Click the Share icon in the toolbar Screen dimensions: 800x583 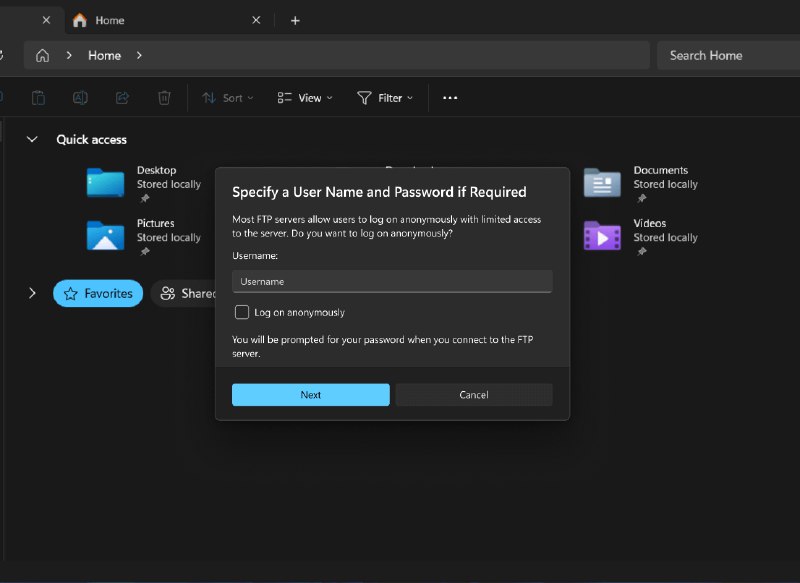pyautogui.click(x=122, y=97)
